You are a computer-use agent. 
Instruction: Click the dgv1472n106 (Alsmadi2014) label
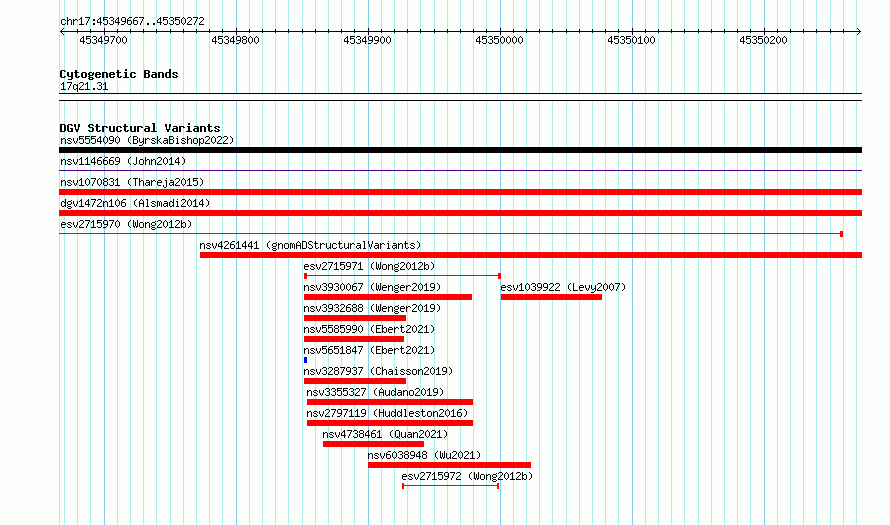[135, 203]
